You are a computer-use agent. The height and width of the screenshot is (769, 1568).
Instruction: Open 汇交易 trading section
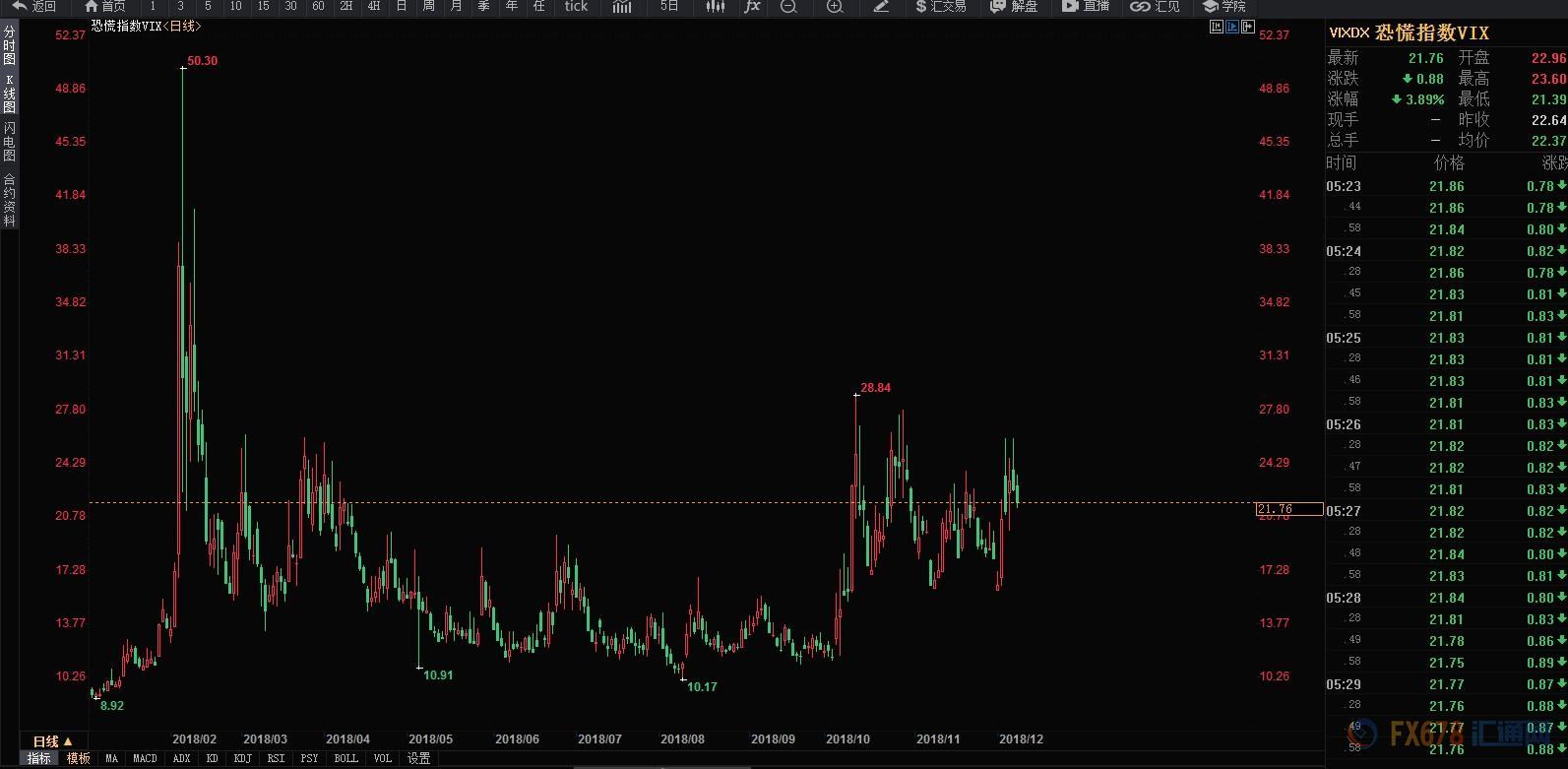pos(940,6)
